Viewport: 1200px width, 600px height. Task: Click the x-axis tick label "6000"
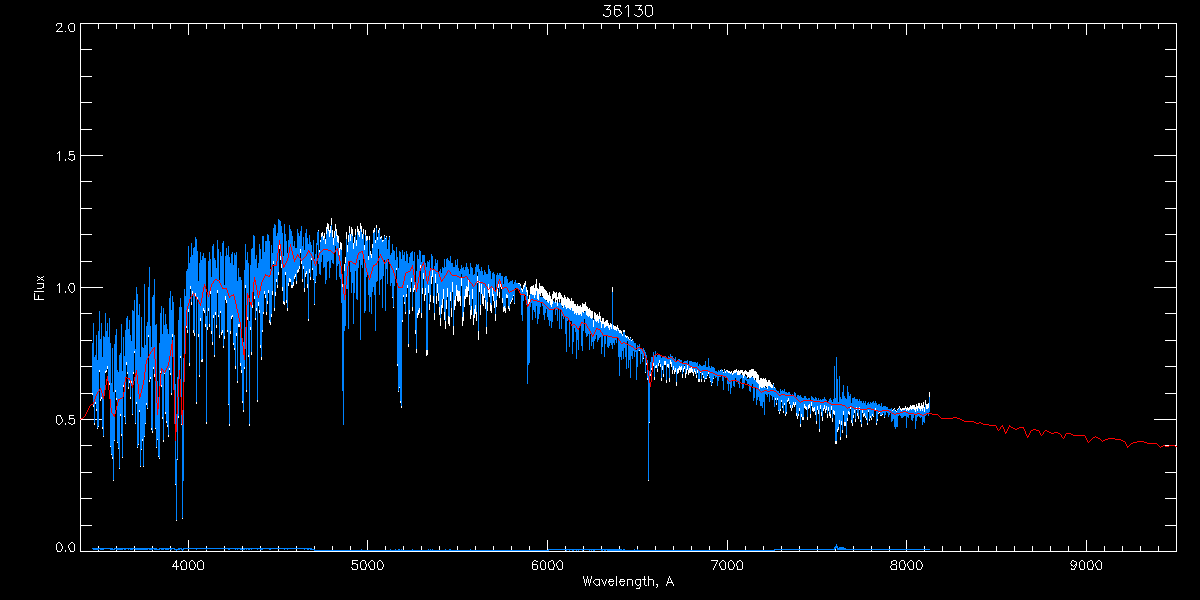point(547,565)
